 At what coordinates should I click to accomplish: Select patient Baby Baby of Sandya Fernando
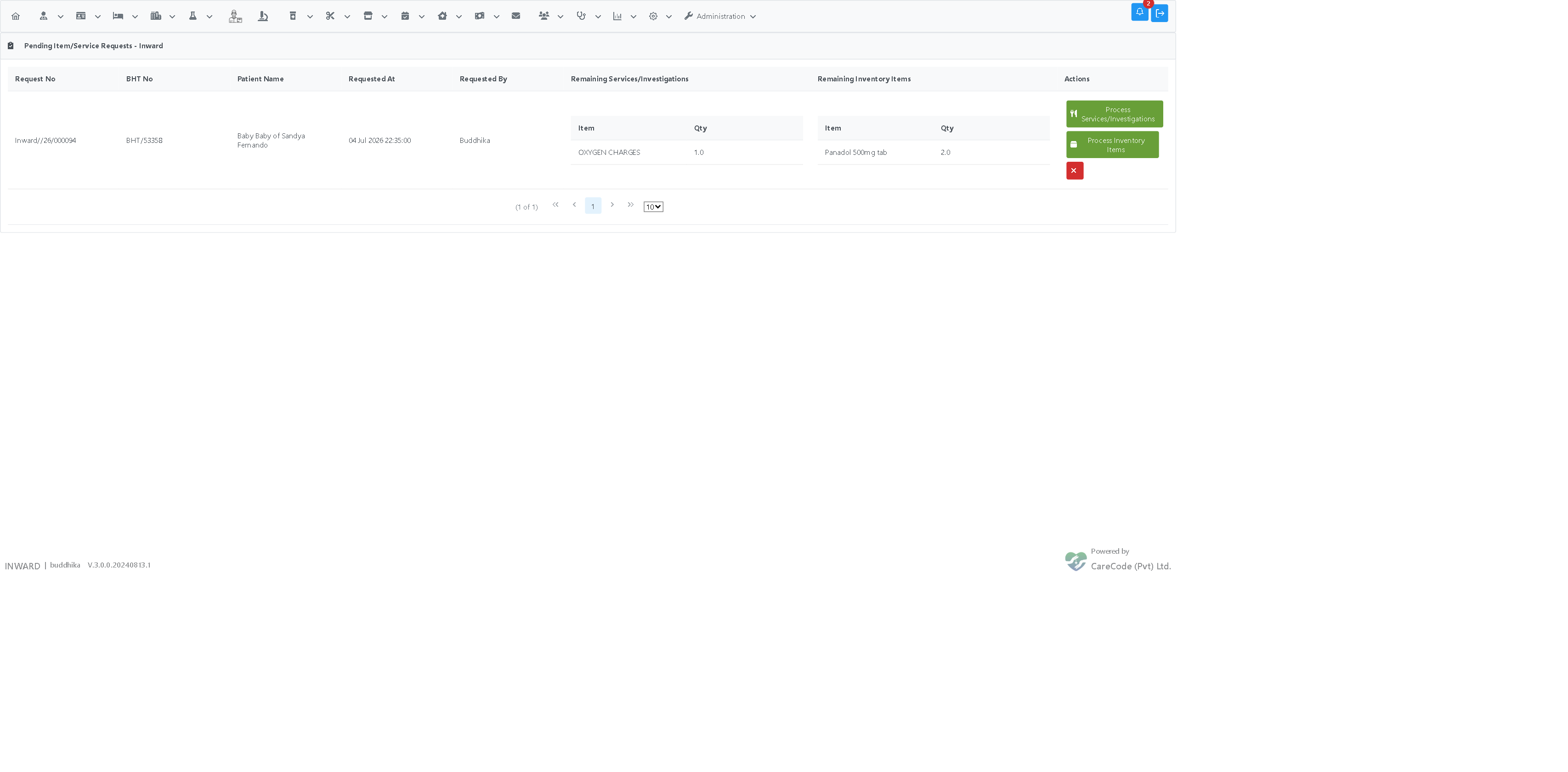coord(271,141)
